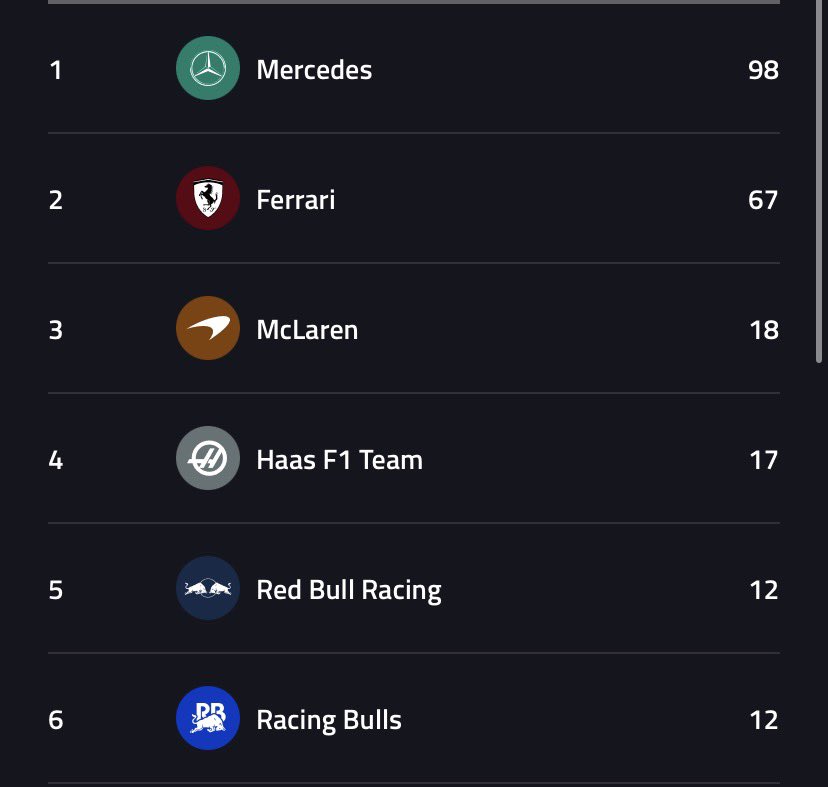Click the Racing Bulls blue logo
The image size is (828, 787).
(x=208, y=718)
